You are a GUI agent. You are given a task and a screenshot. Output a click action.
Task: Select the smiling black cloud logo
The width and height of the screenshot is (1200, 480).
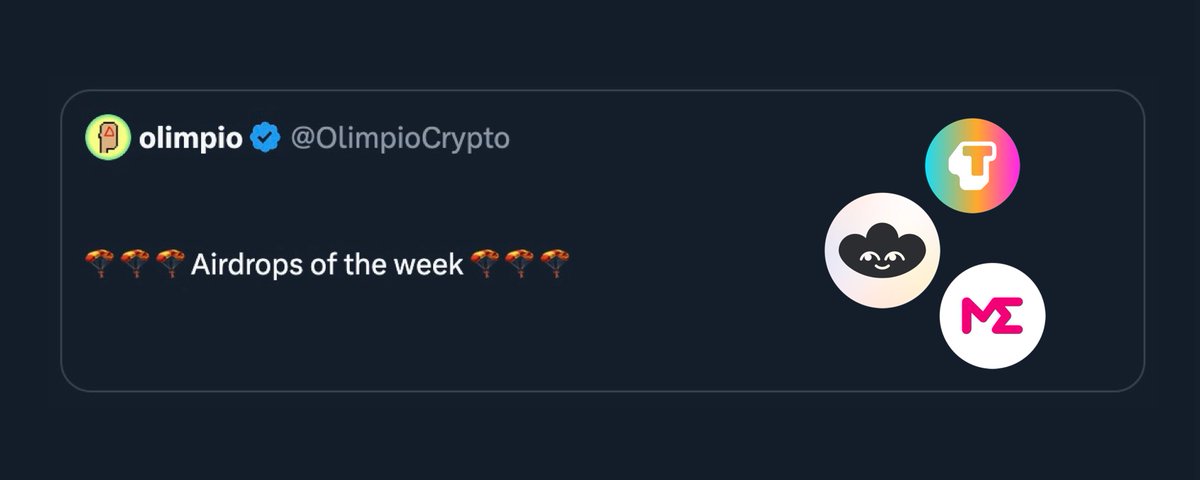coord(882,250)
